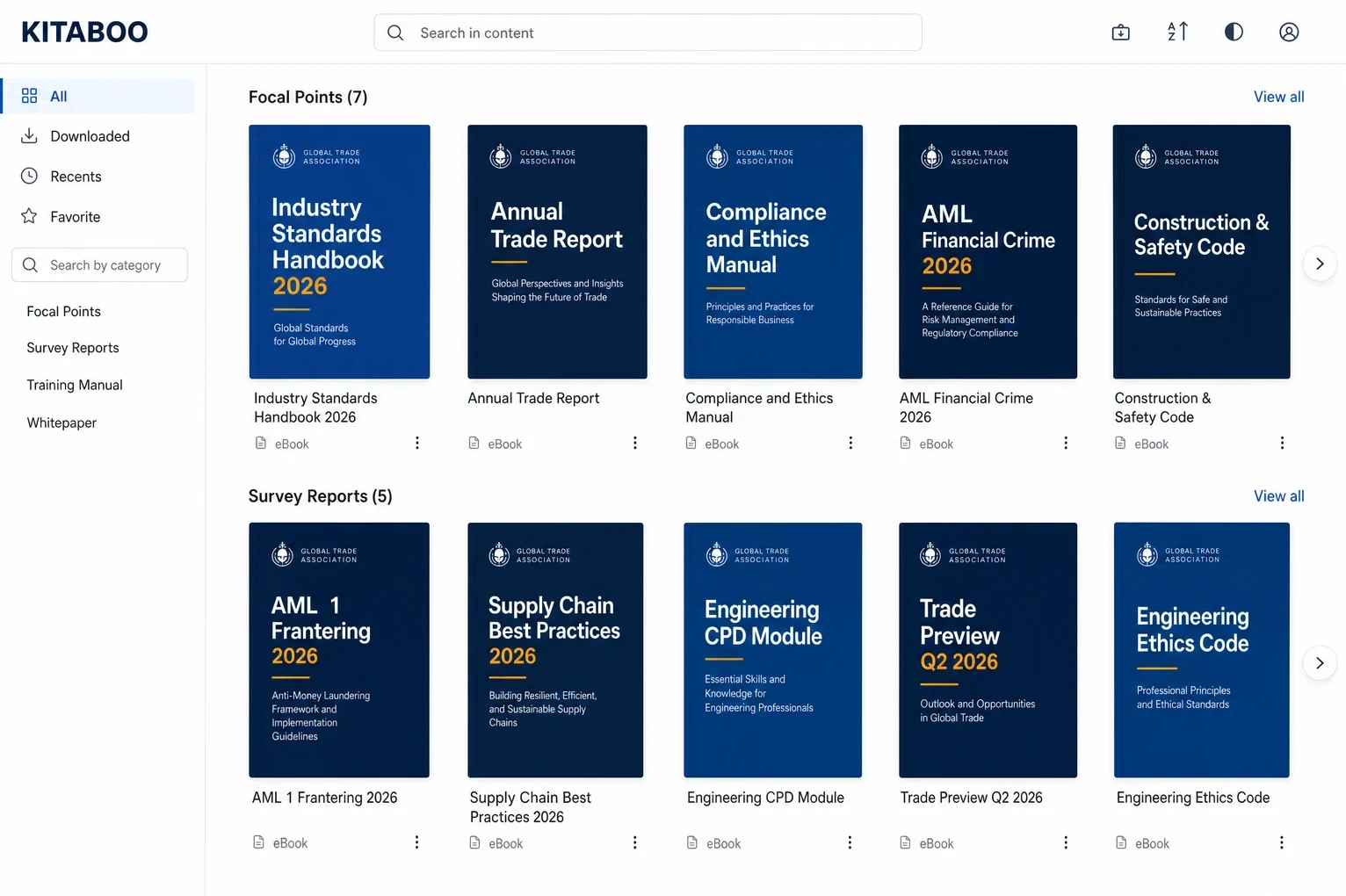Viewport: 1346px width, 896px height.
Task: Filter by Survey Reports category
Action: coord(73,348)
